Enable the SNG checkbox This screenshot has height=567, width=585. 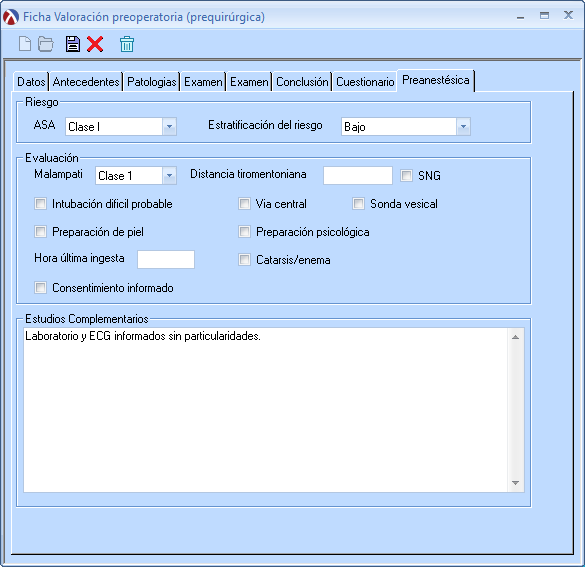(406, 175)
